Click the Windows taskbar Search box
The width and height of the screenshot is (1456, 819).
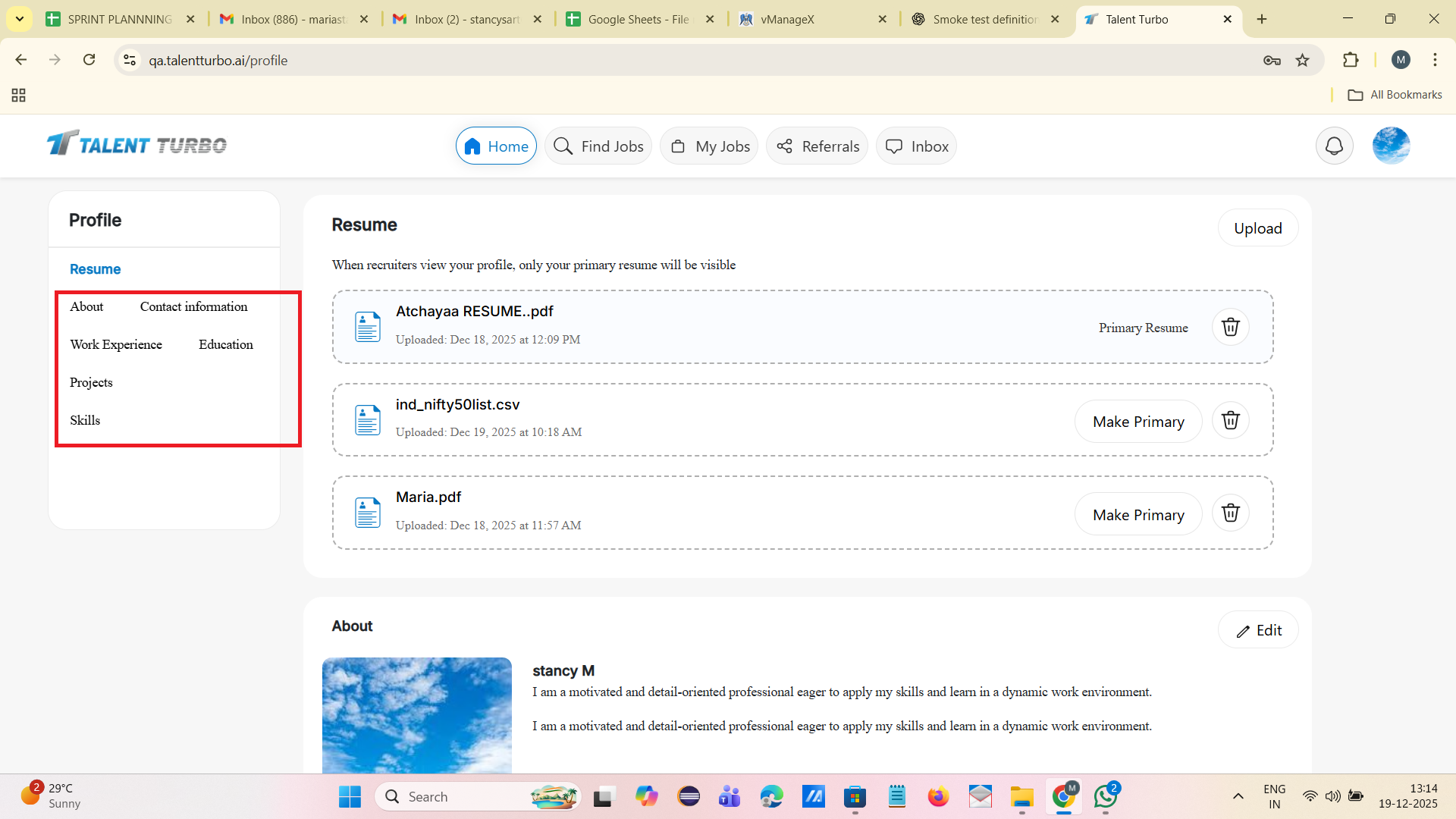pyautogui.click(x=478, y=796)
